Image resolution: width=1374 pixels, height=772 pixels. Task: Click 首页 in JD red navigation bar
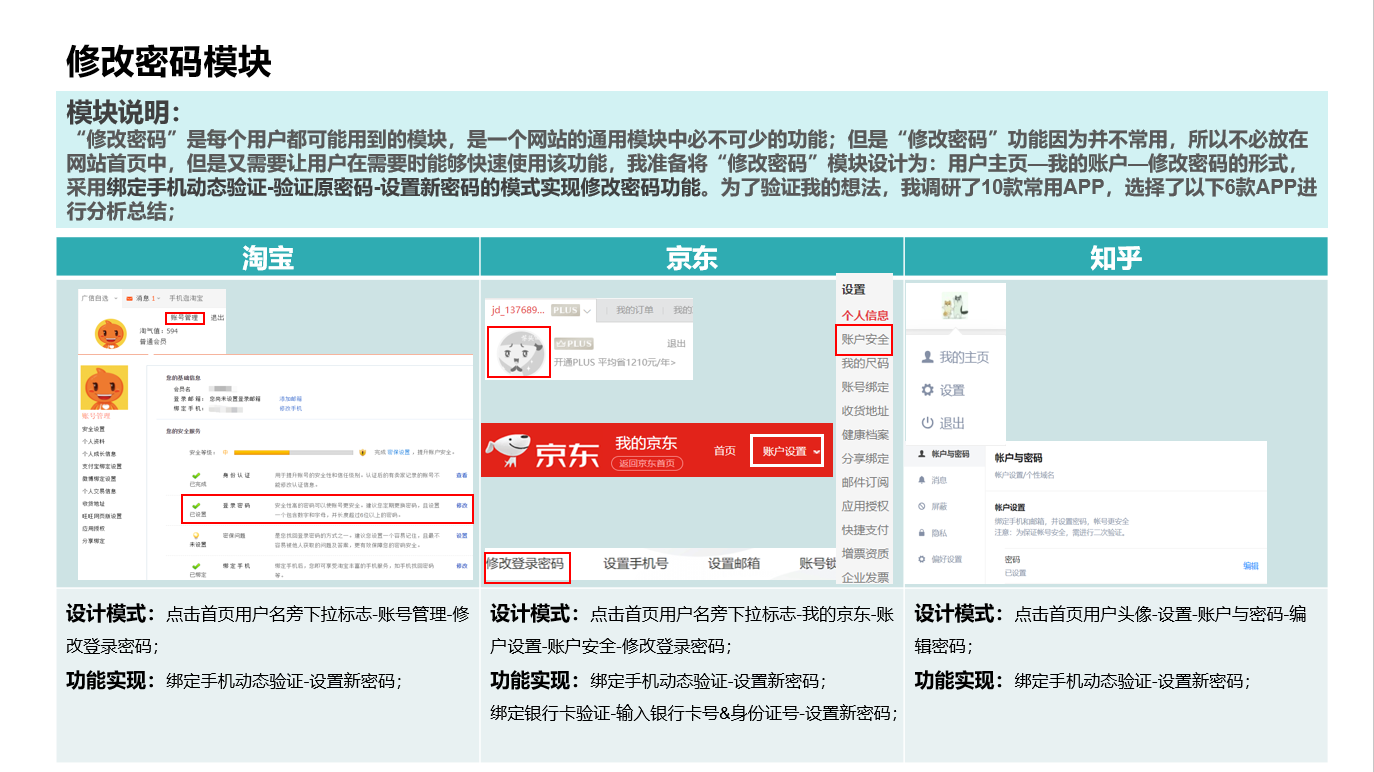(725, 451)
